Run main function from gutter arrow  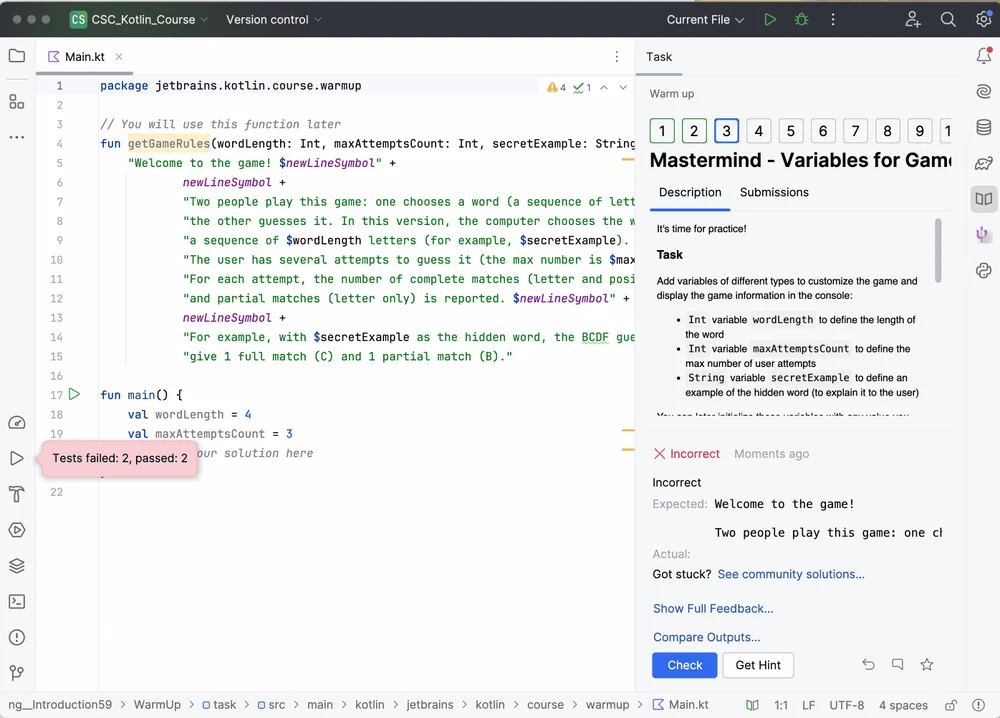coord(75,394)
